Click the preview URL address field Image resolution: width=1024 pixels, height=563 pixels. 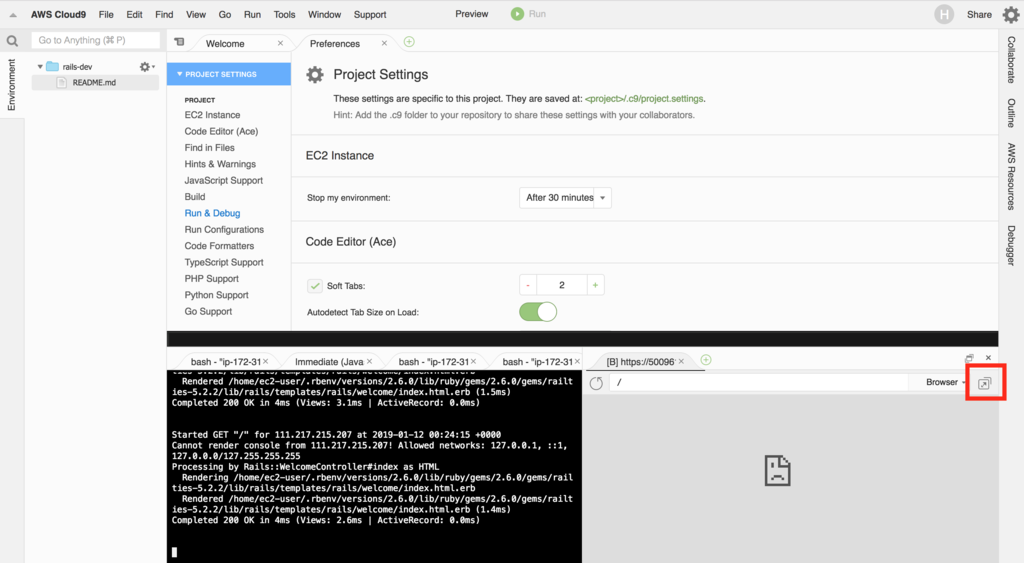point(759,383)
